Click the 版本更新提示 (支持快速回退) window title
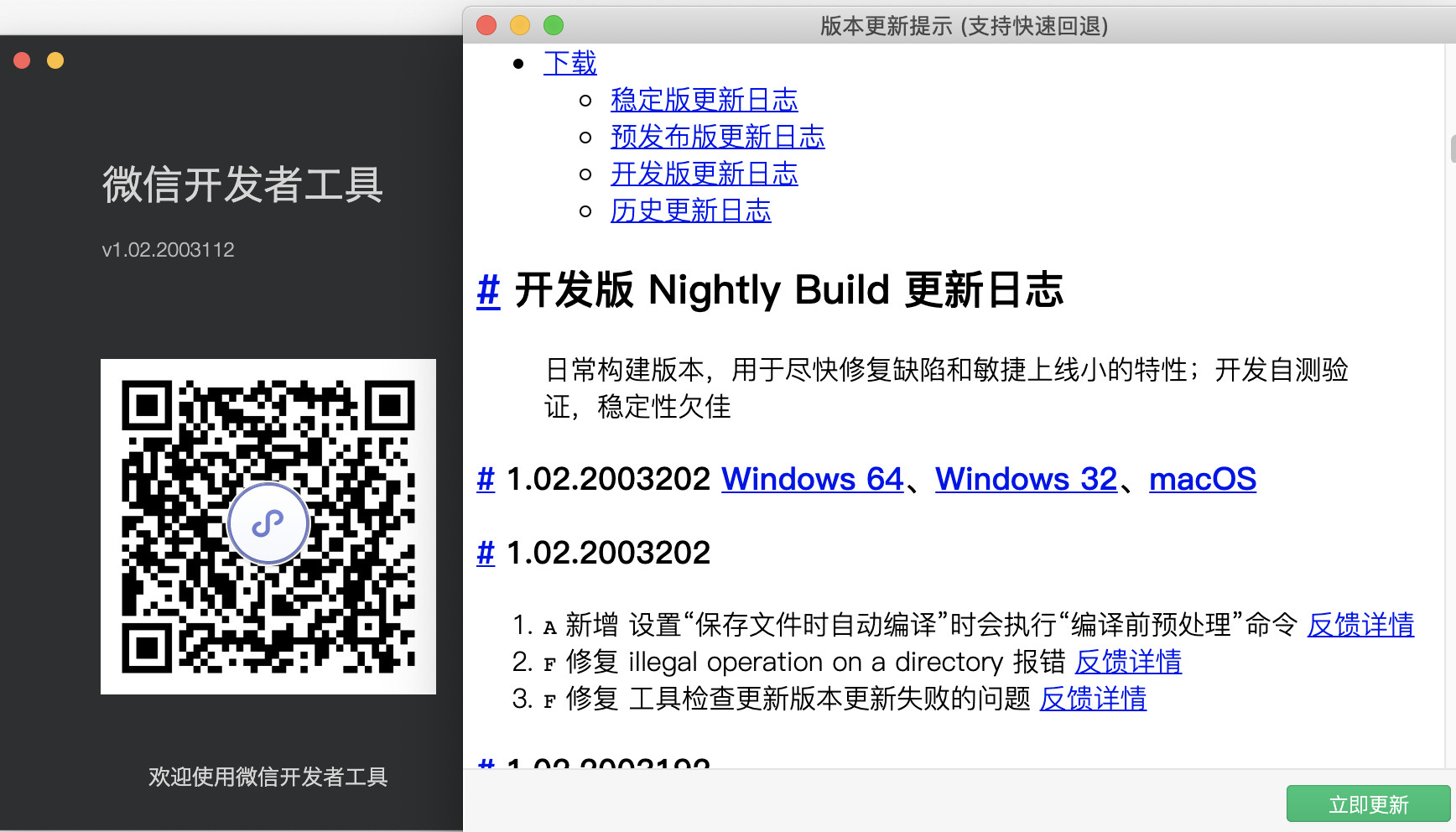The width and height of the screenshot is (1456, 832). point(964,26)
